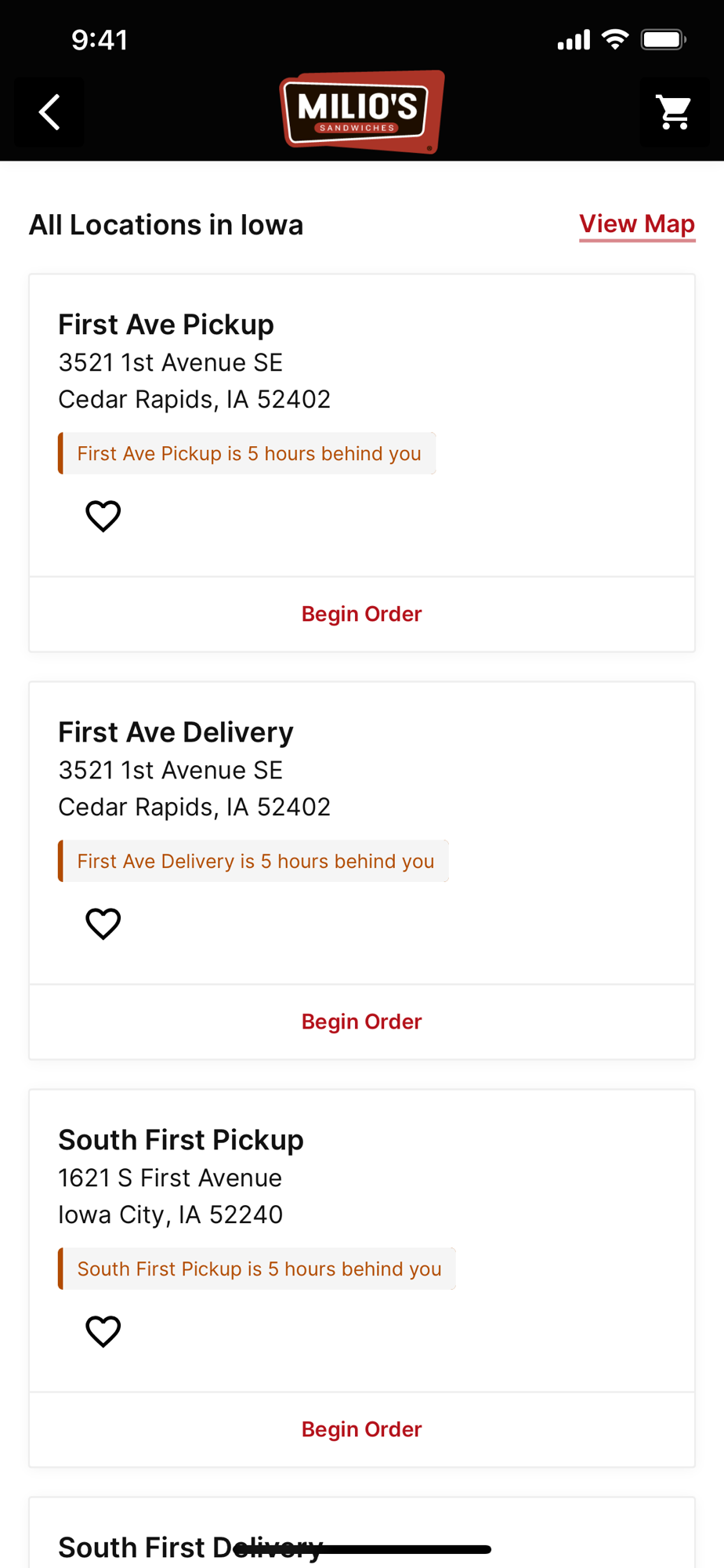
Task: Tap First Ave Pickup time difference notice
Action: tap(248, 453)
